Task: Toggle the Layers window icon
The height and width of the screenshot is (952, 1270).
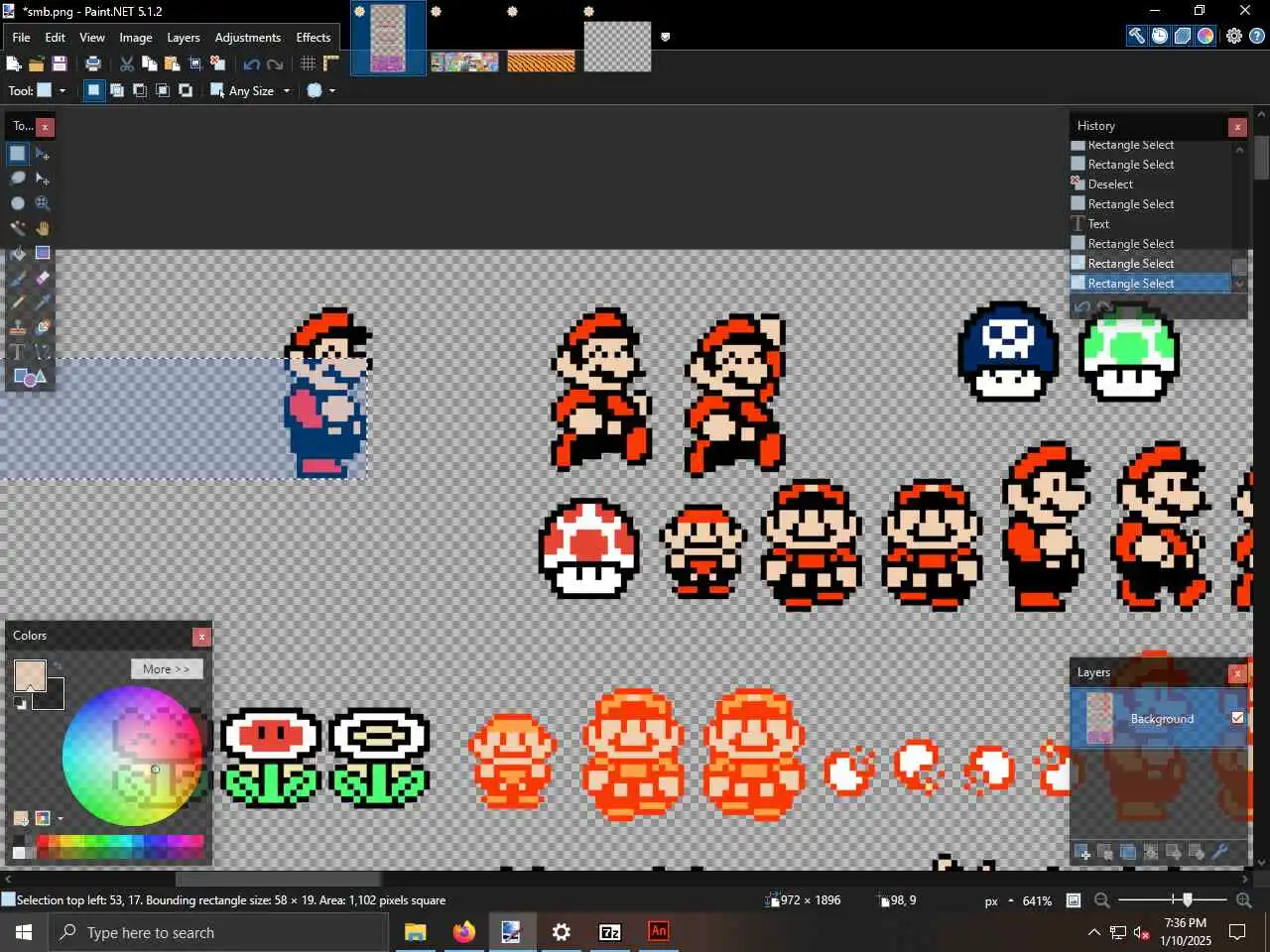Action: [x=1183, y=36]
